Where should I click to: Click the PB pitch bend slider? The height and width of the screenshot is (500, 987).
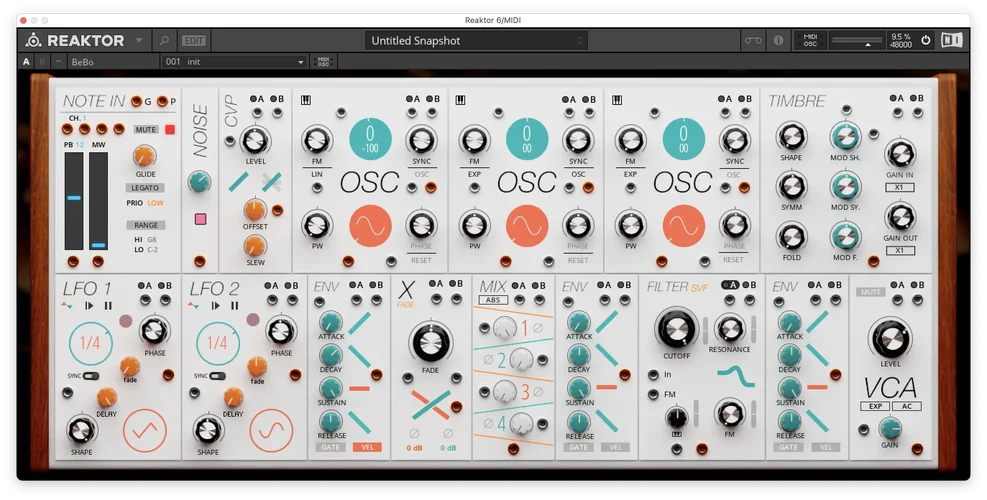point(74,200)
